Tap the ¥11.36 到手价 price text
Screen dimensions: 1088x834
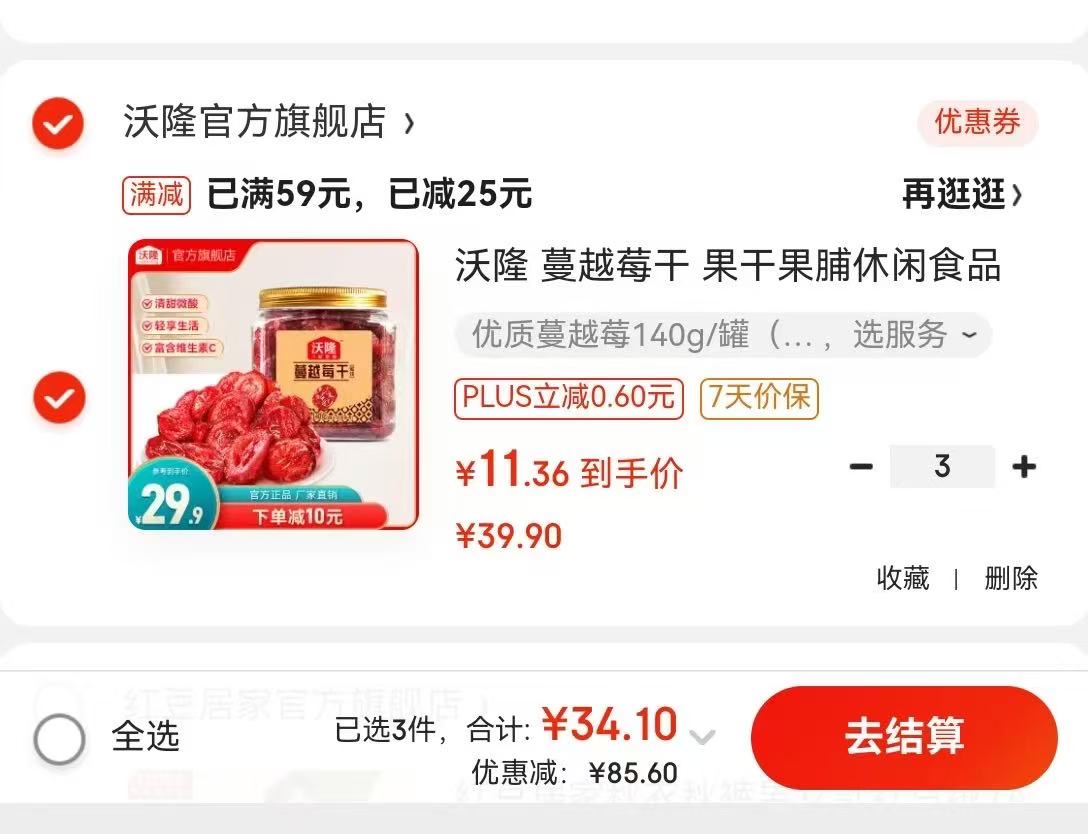click(569, 470)
